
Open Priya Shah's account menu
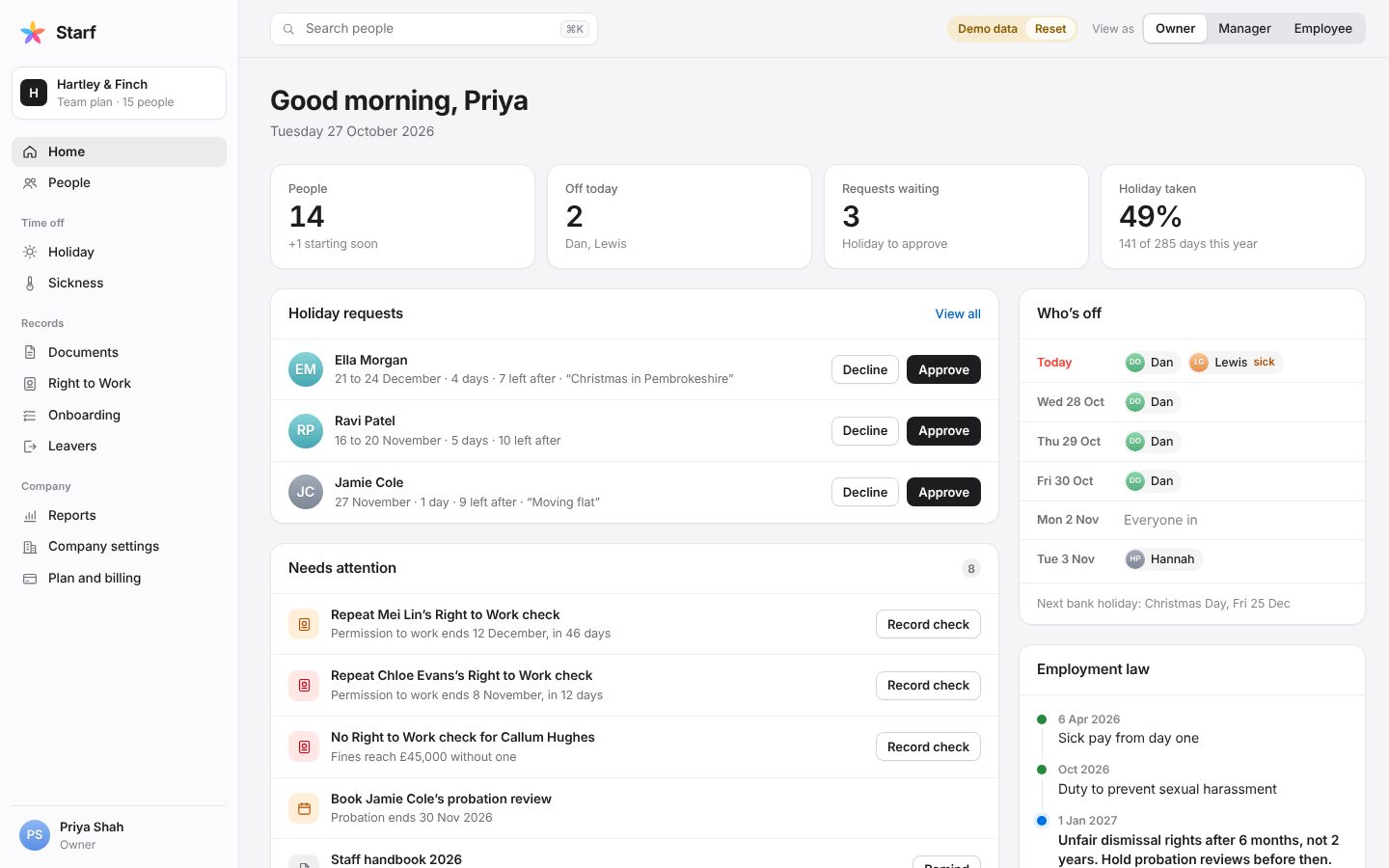pos(119,835)
